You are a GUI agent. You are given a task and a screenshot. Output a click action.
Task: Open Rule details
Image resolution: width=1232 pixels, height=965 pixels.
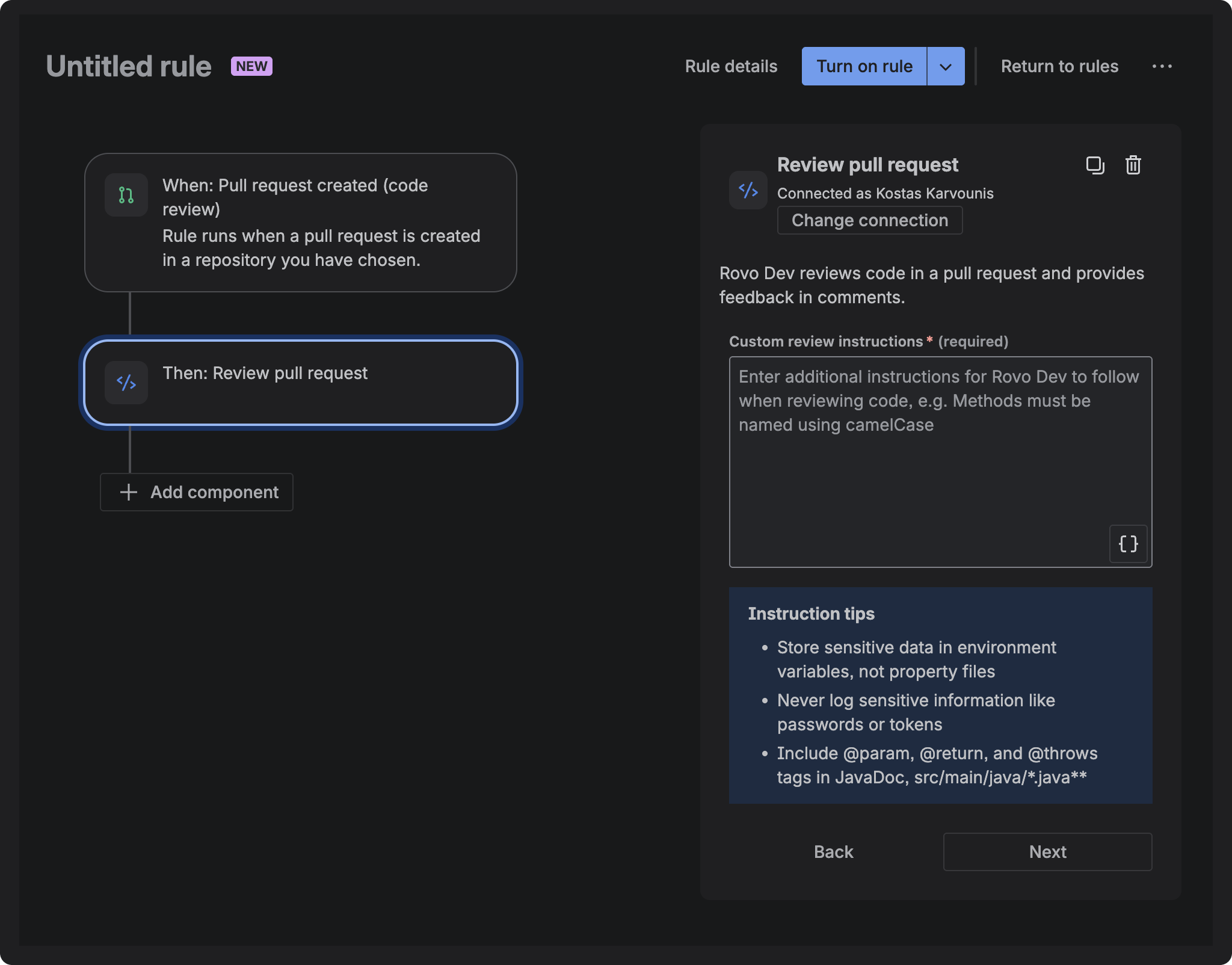tap(731, 66)
